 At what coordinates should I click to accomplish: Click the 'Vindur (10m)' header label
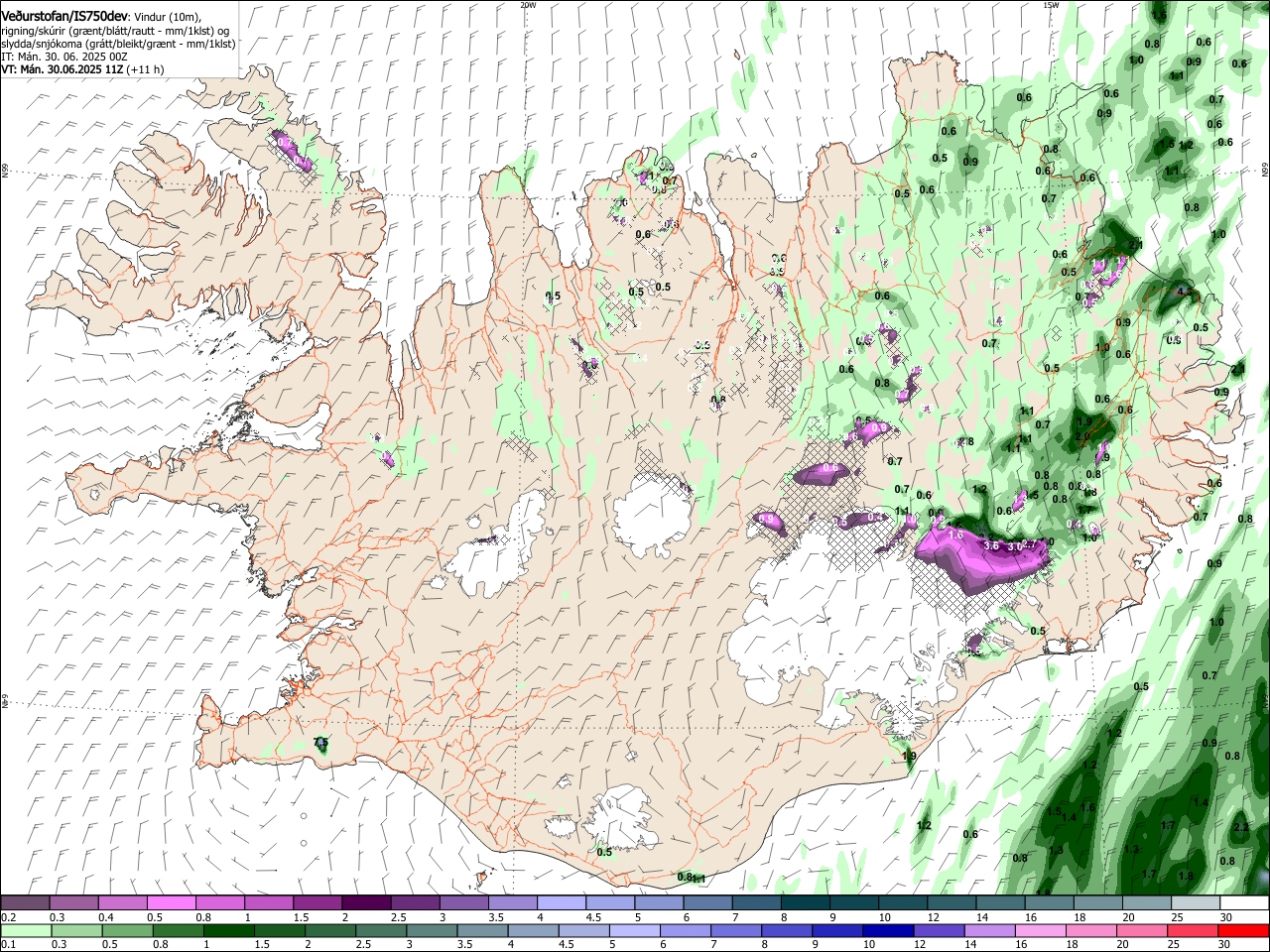pos(168,17)
